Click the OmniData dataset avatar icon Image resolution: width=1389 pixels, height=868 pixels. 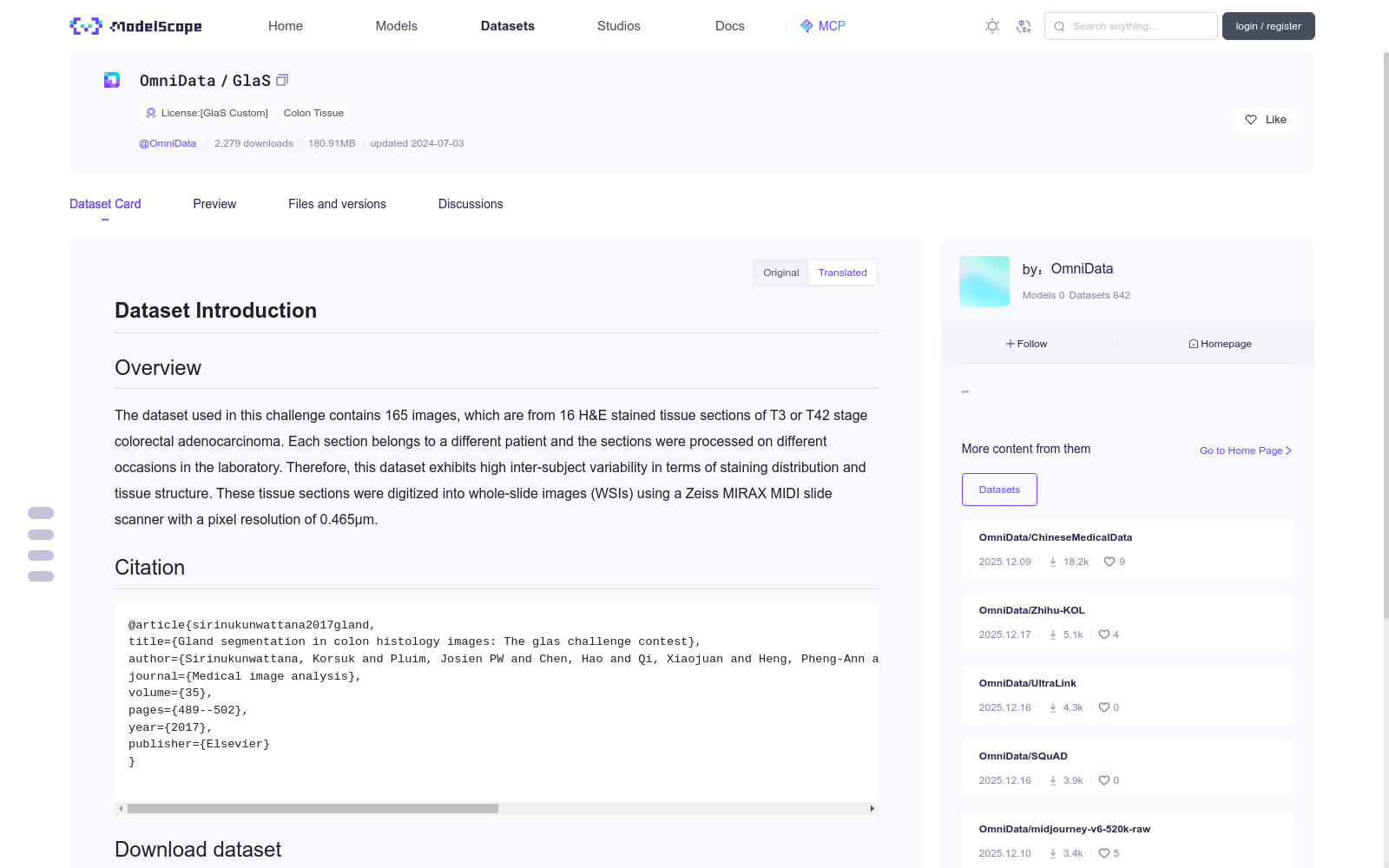[x=112, y=80]
